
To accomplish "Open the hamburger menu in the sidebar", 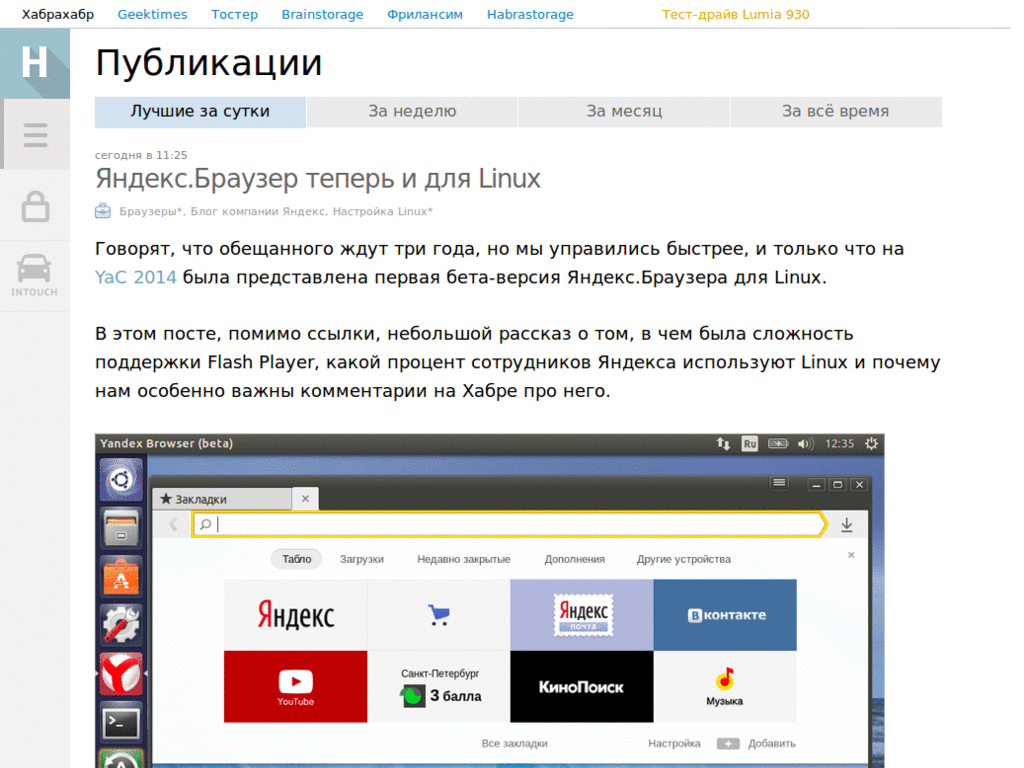I will (35, 135).
